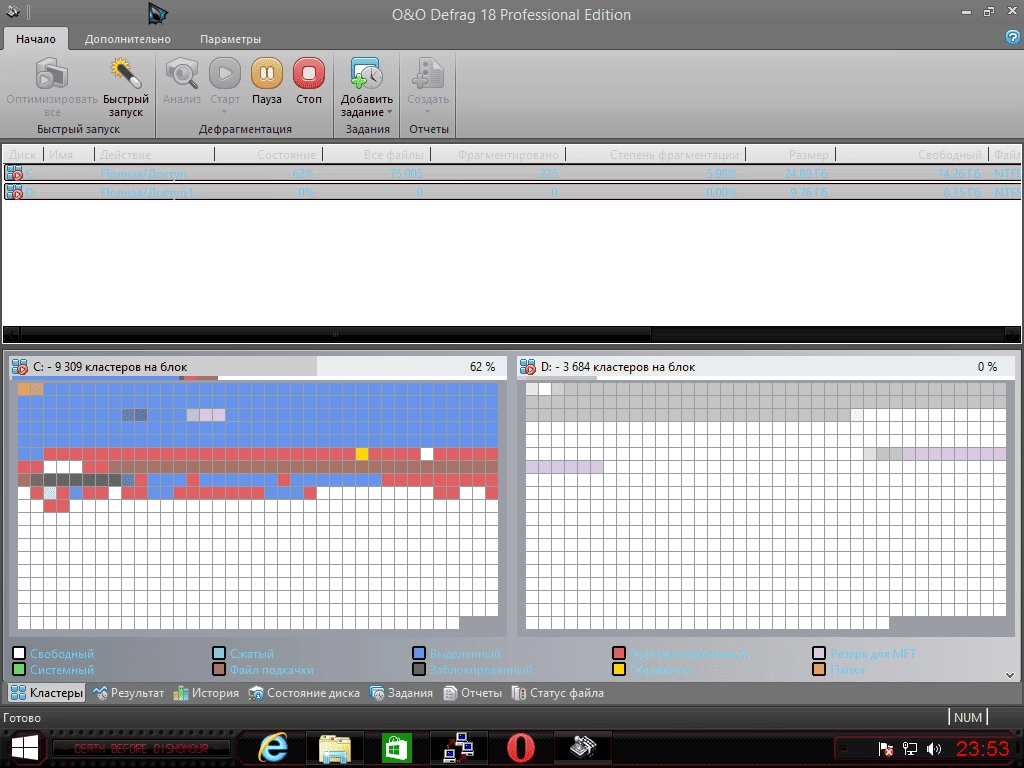
Task: Click the Папка orange legend swatch
Action: pyautogui.click(x=819, y=669)
